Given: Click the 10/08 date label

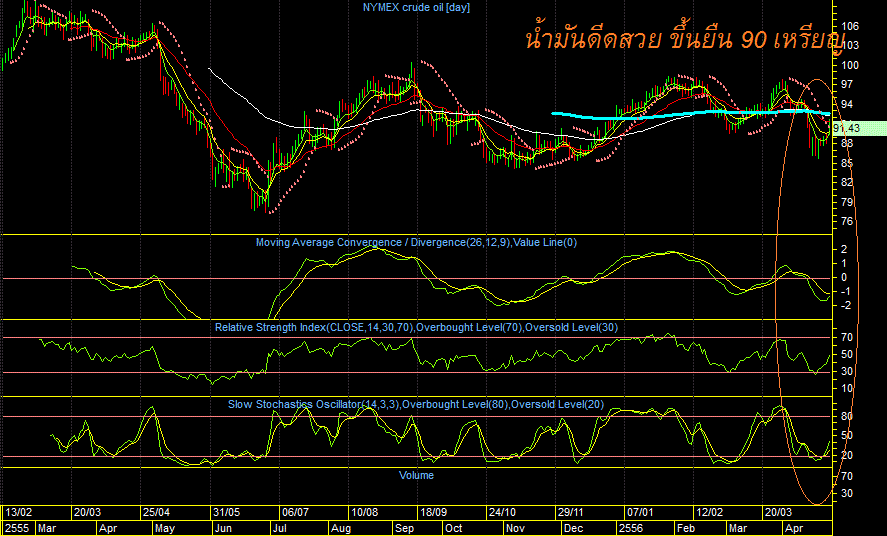Looking at the screenshot, I should pyautogui.click(x=364, y=512).
